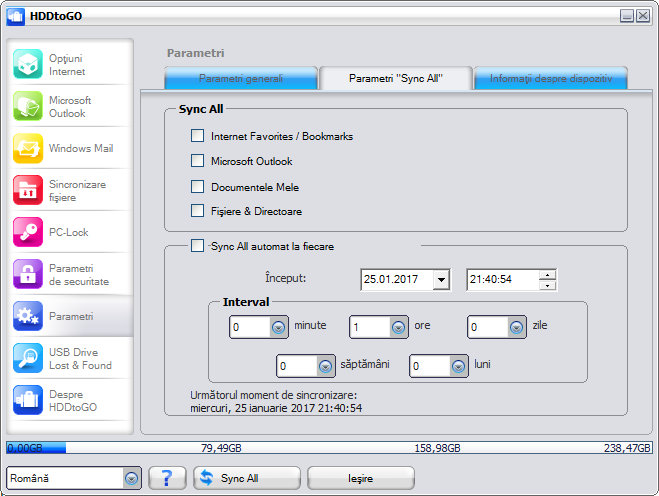Screen dimensions: 659x496
Task: Click the Opțiuni Internet label text
Action: [67, 65]
